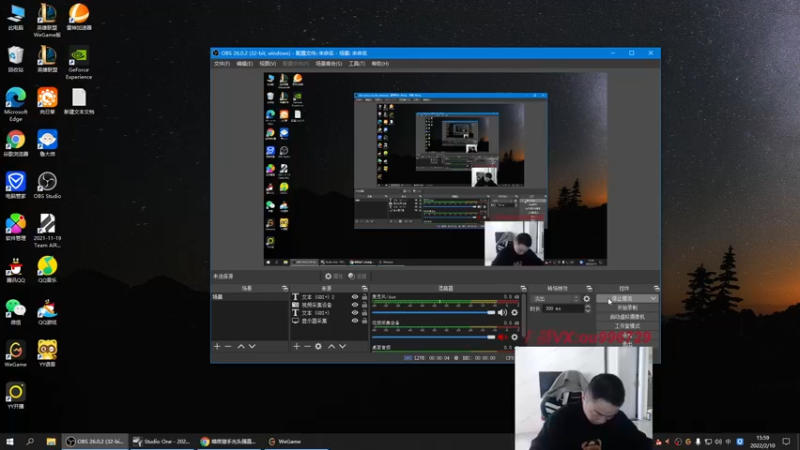Image resolution: width=800 pixels, height=450 pixels.
Task: Click the Studio Mode button
Action: tap(627, 326)
